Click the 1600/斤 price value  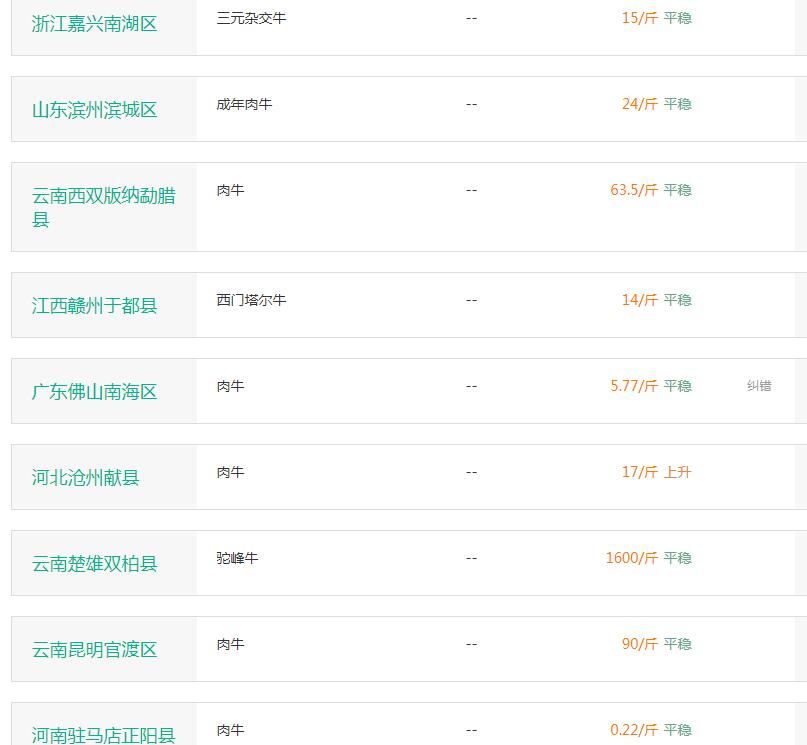pyautogui.click(x=632, y=558)
